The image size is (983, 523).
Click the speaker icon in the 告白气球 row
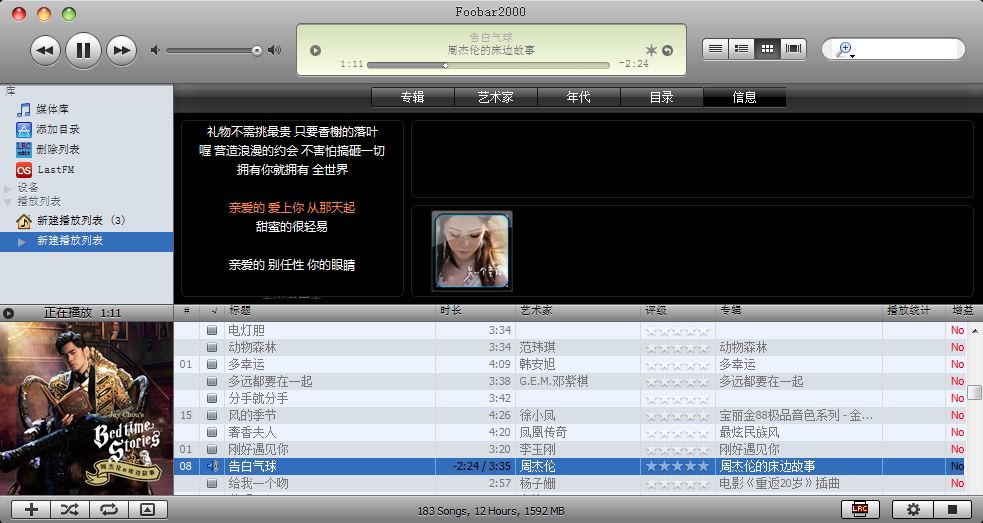(x=213, y=466)
